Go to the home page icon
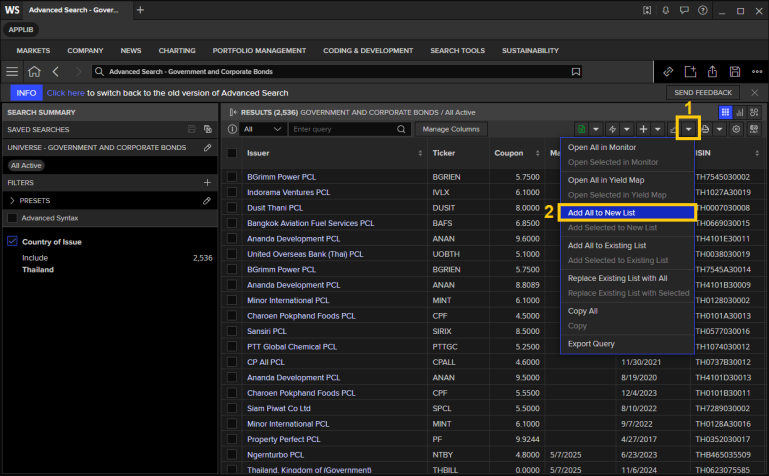 34,72
